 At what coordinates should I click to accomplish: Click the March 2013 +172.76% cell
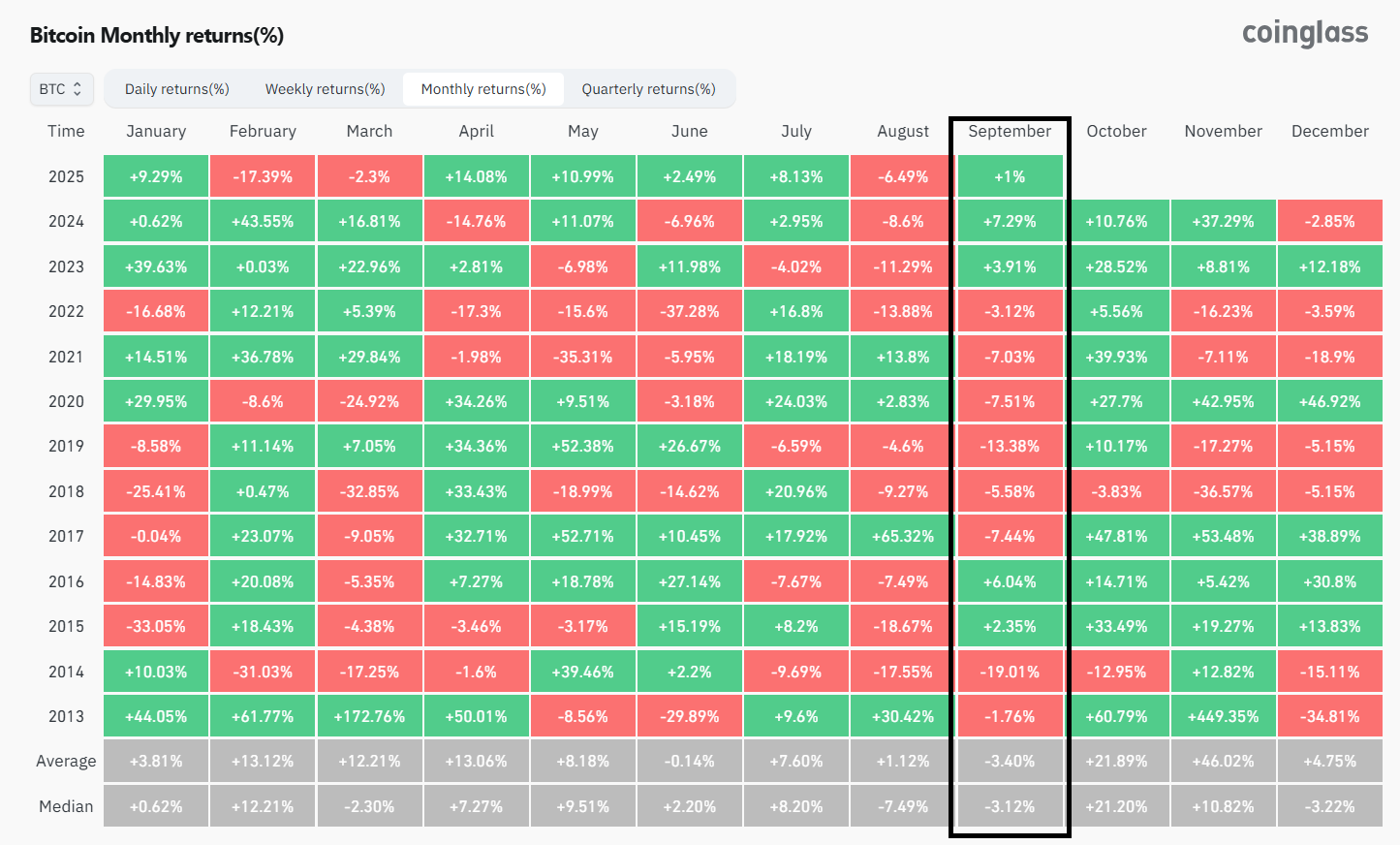pyautogui.click(x=369, y=716)
